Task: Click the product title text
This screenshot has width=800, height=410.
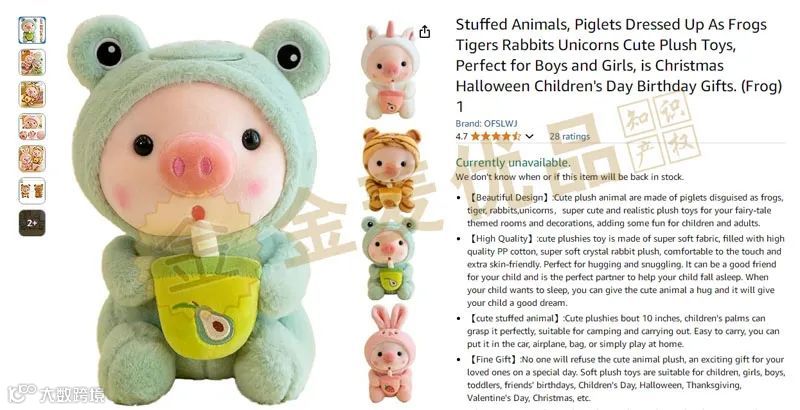Action: pos(618,65)
